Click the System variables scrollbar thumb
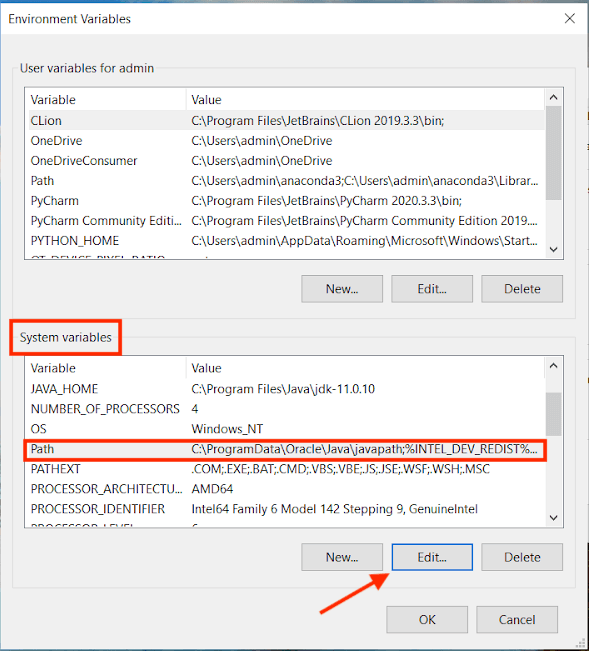The width and height of the screenshot is (589, 651). coord(553,414)
